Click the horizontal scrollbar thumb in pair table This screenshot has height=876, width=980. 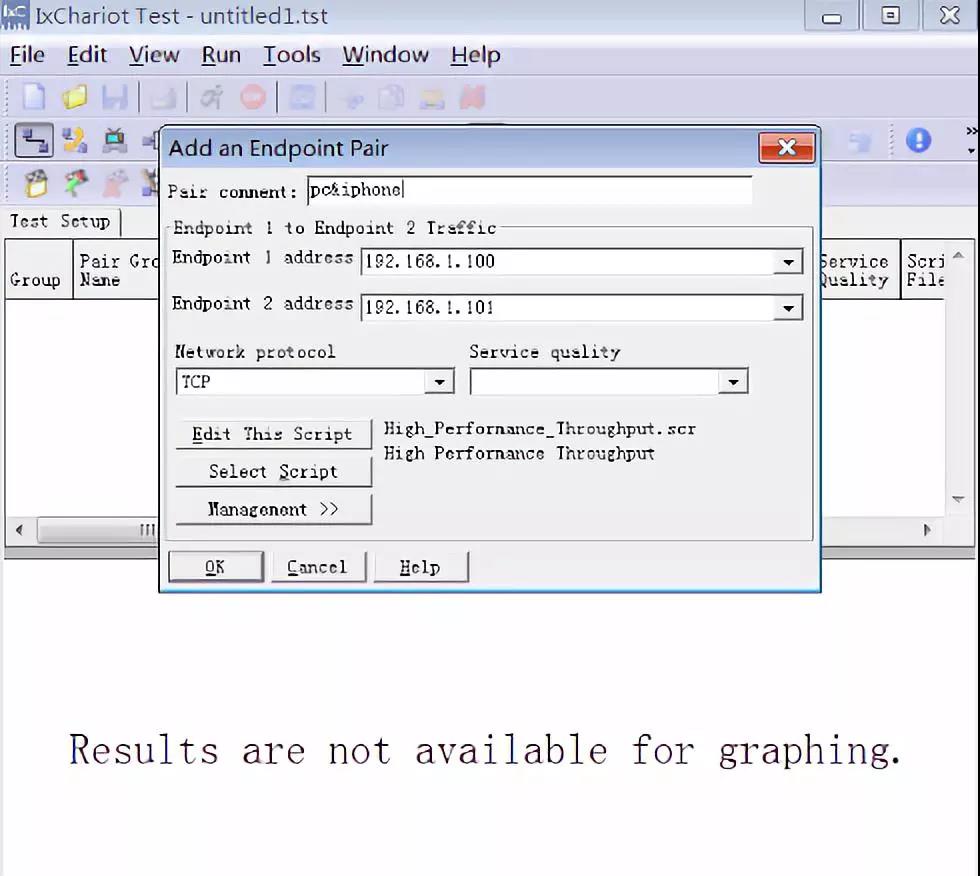pyautogui.click(x=98, y=530)
